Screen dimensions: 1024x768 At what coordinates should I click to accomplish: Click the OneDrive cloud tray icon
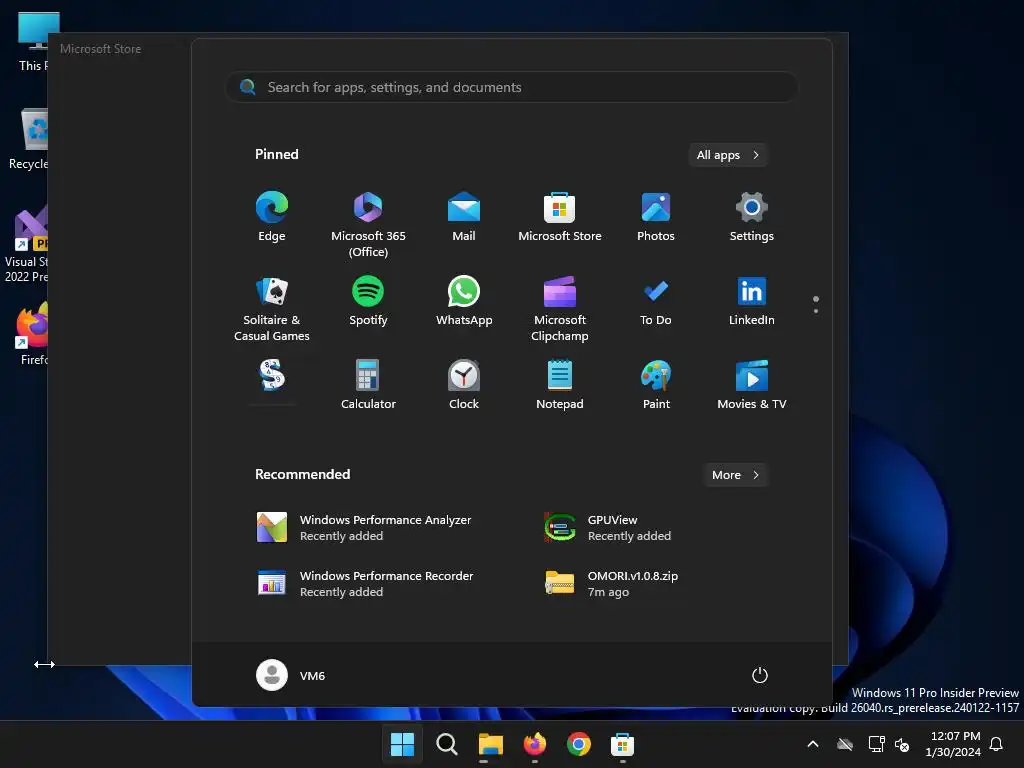845,744
